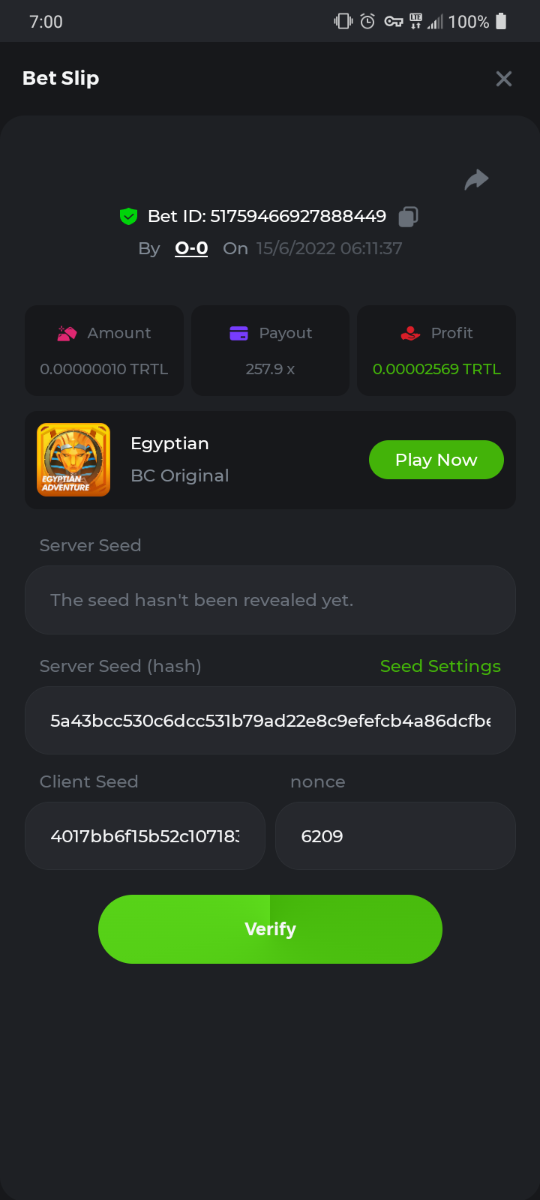Image resolution: width=540 pixels, height=1200 pixels.
Task: Open the O-0 user profile
Action: (x=191, y=248)
